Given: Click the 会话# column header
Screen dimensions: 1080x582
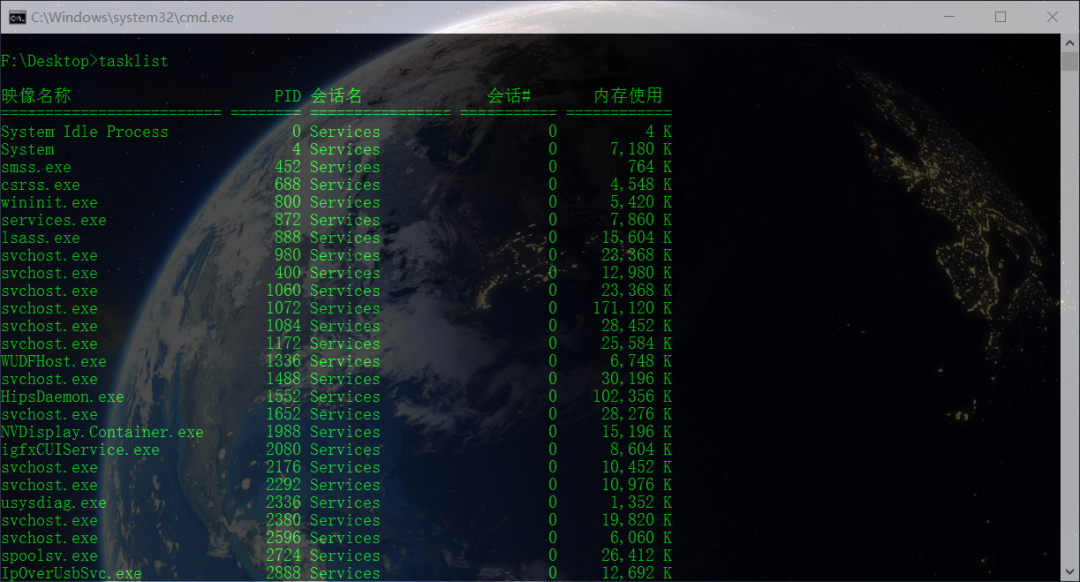Looking at the screenshot, I should [509, 96].
